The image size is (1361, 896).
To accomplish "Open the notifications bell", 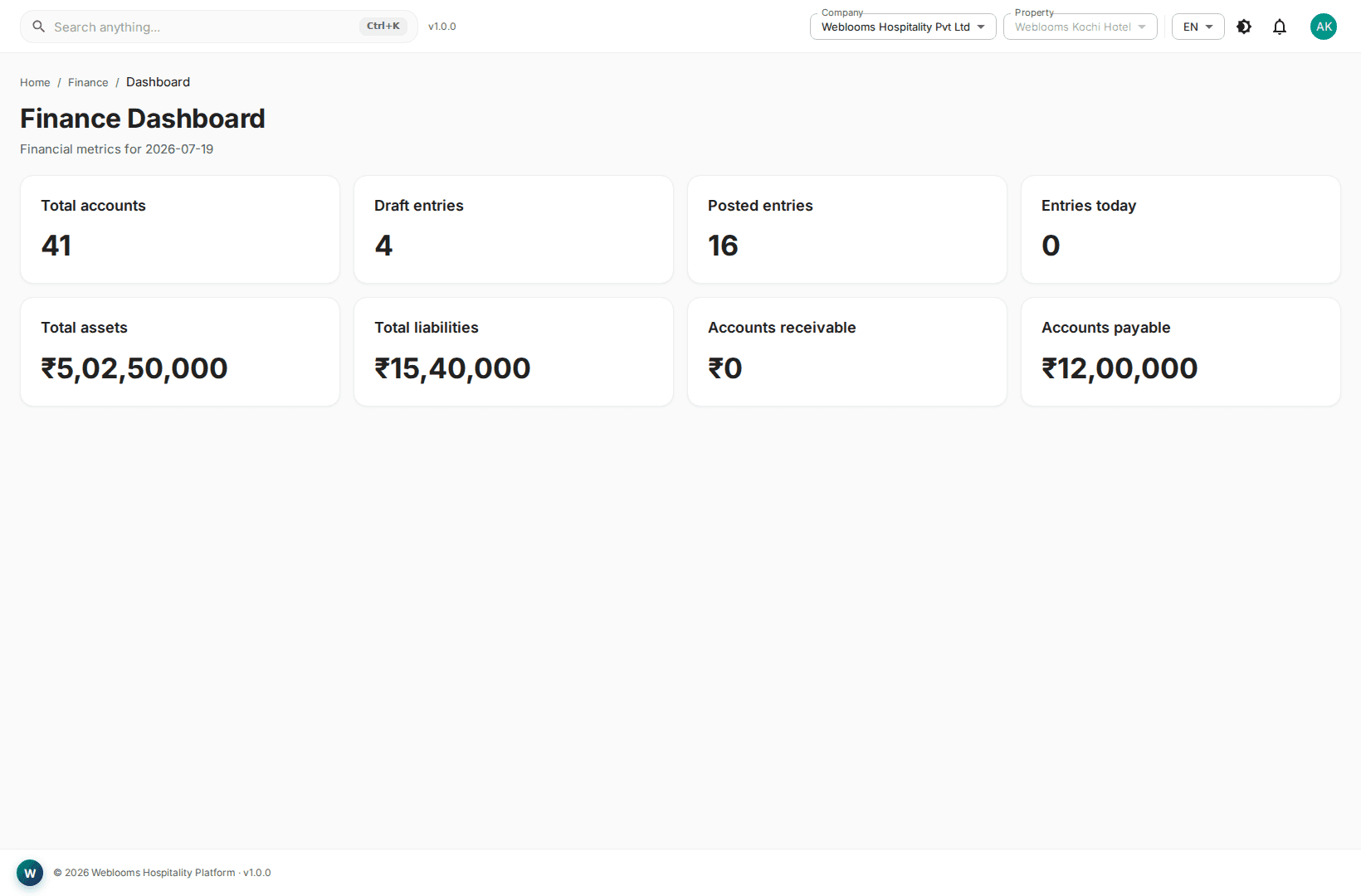I will (1280, 27).
